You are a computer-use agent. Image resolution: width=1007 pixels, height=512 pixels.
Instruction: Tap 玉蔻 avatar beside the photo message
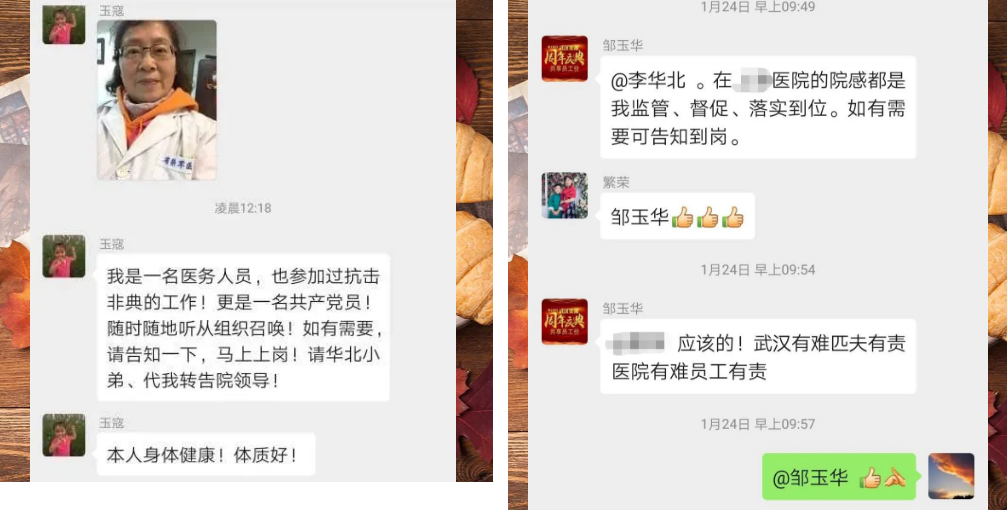pos(64,24)
